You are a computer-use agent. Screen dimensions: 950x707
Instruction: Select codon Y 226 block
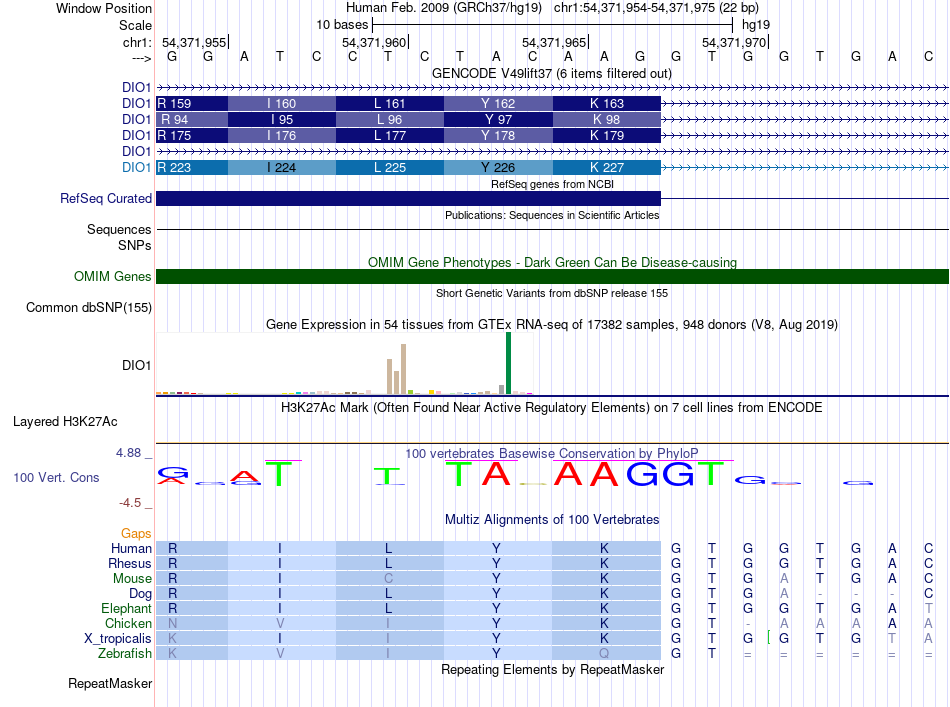[498, 167]
